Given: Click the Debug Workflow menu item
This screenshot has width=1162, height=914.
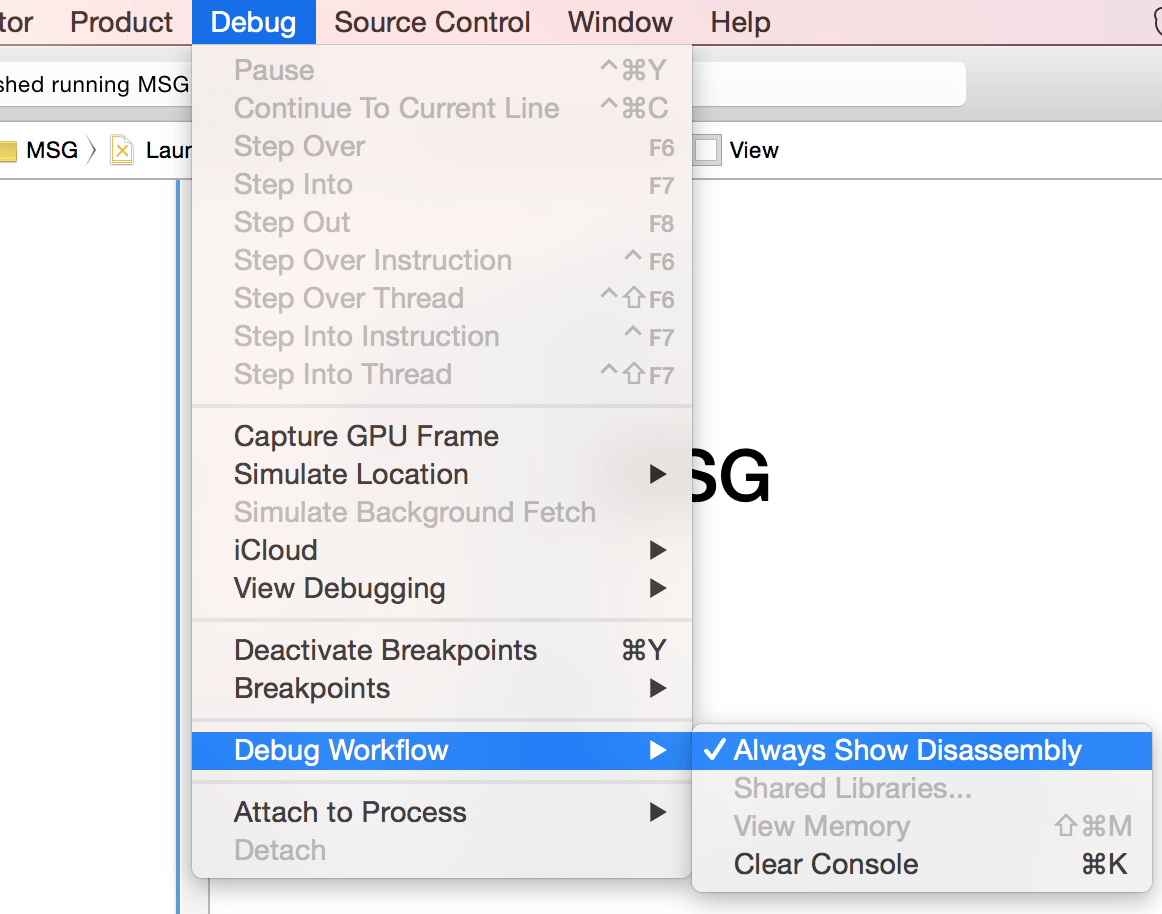Looking at the screenshot, I should click(x=341, y=751).
